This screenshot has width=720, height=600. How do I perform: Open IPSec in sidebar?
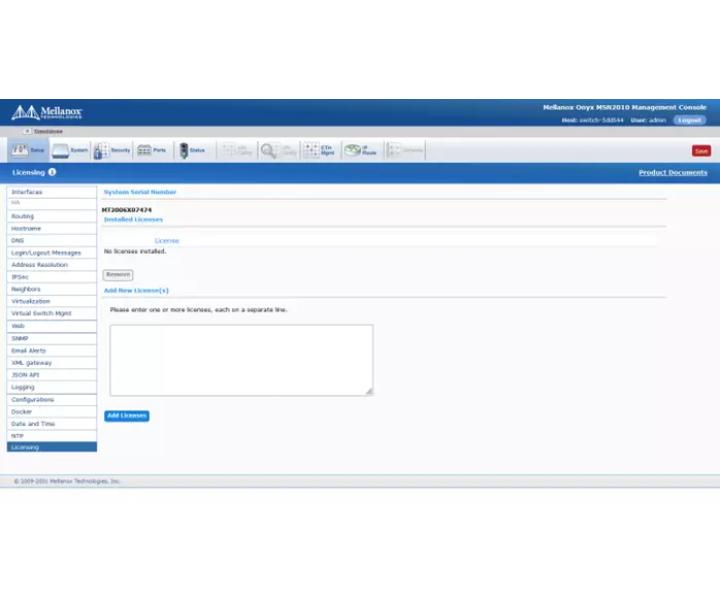[x=52, y=277]
